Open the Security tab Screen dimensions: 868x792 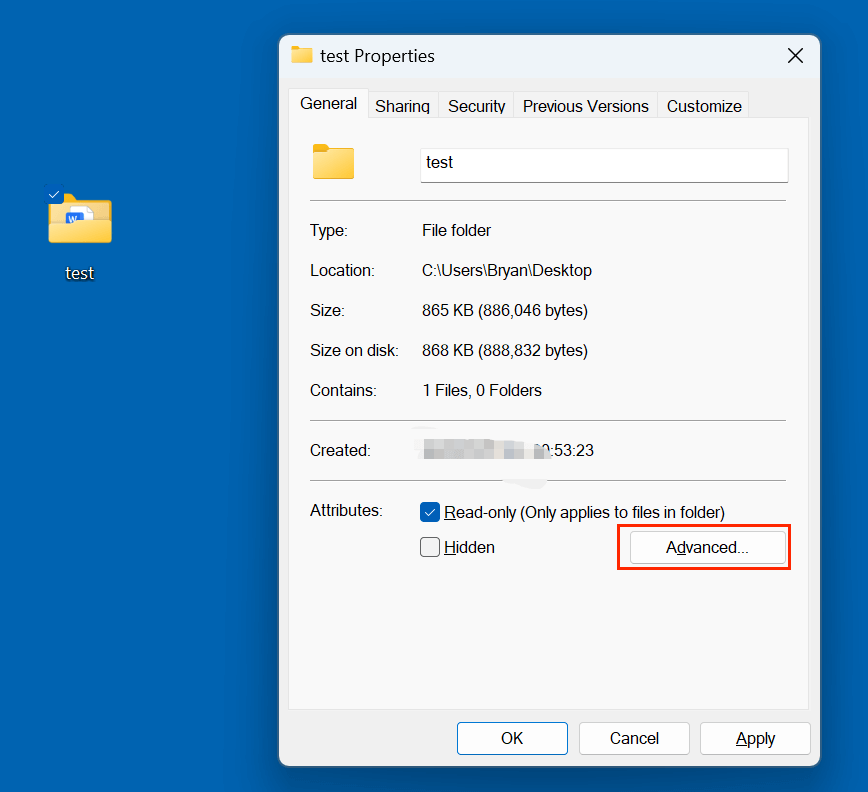point(476,105)
